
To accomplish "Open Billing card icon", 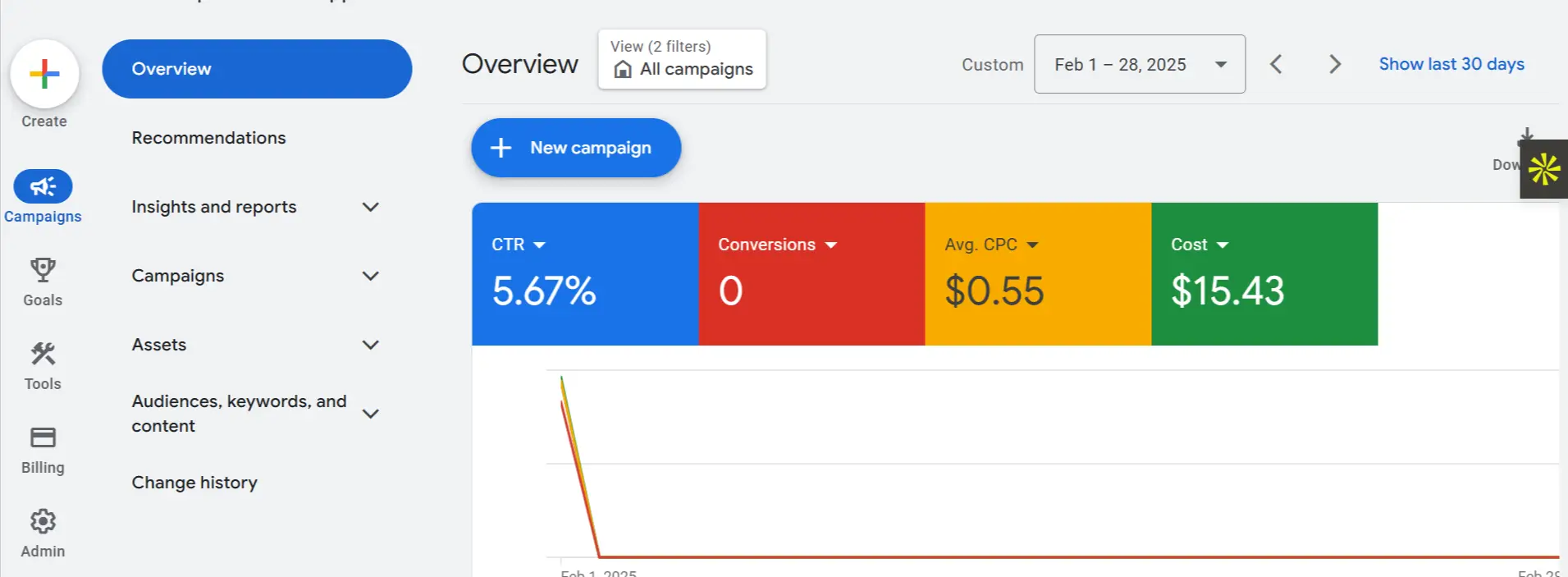I will [x=43, y=437].
